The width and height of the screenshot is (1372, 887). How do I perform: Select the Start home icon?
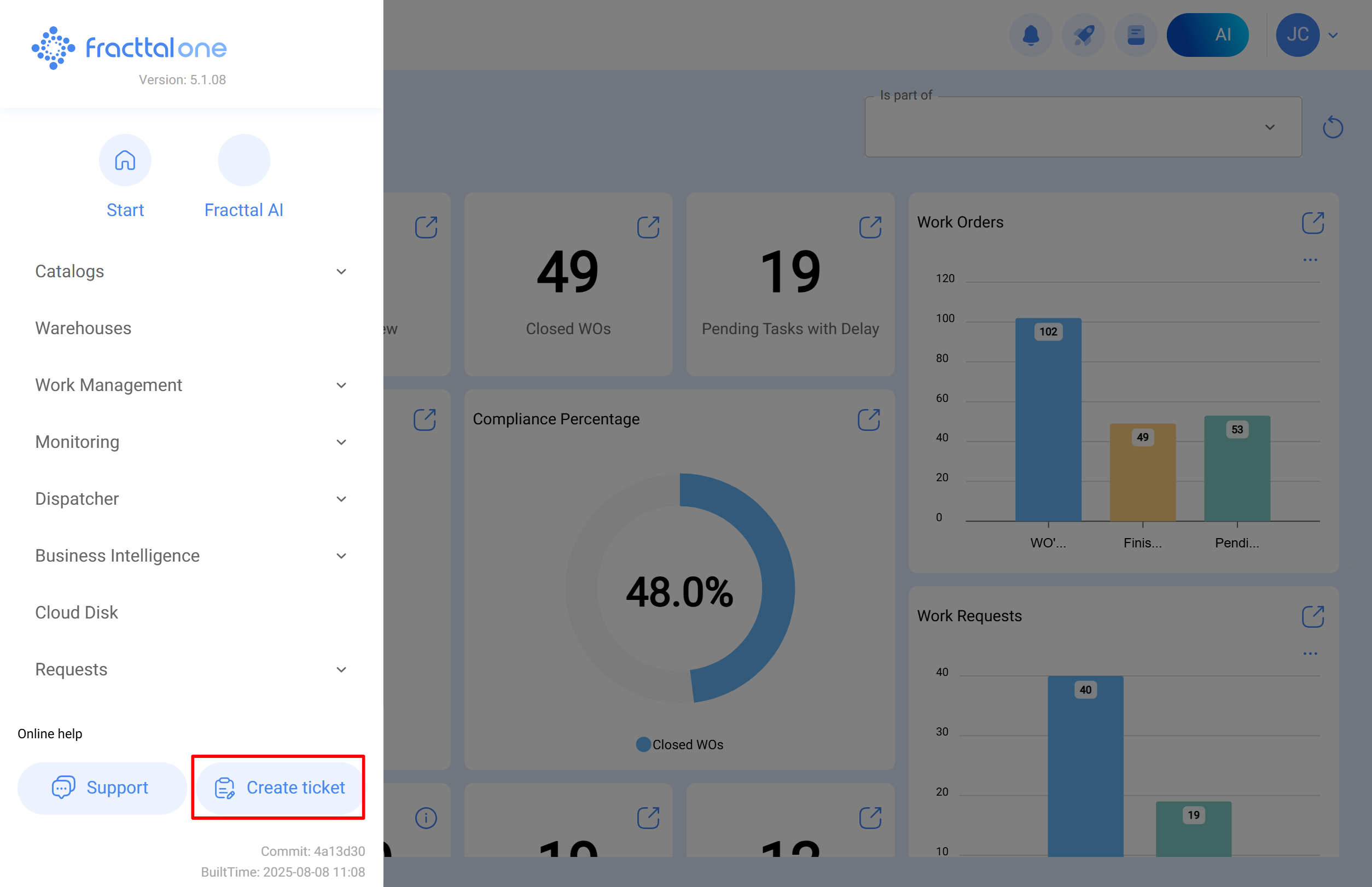[125, 160]
